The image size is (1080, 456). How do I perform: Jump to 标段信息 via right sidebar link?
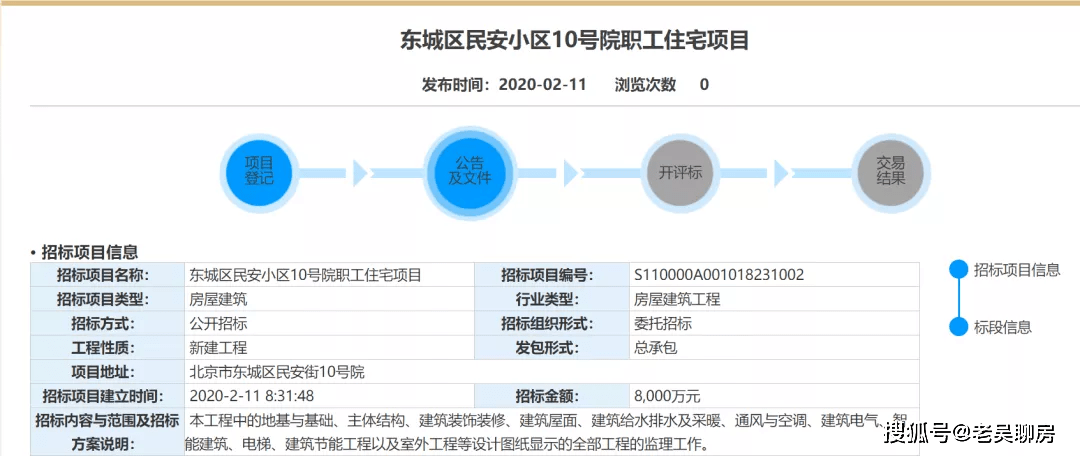(x=1003, y=327)
